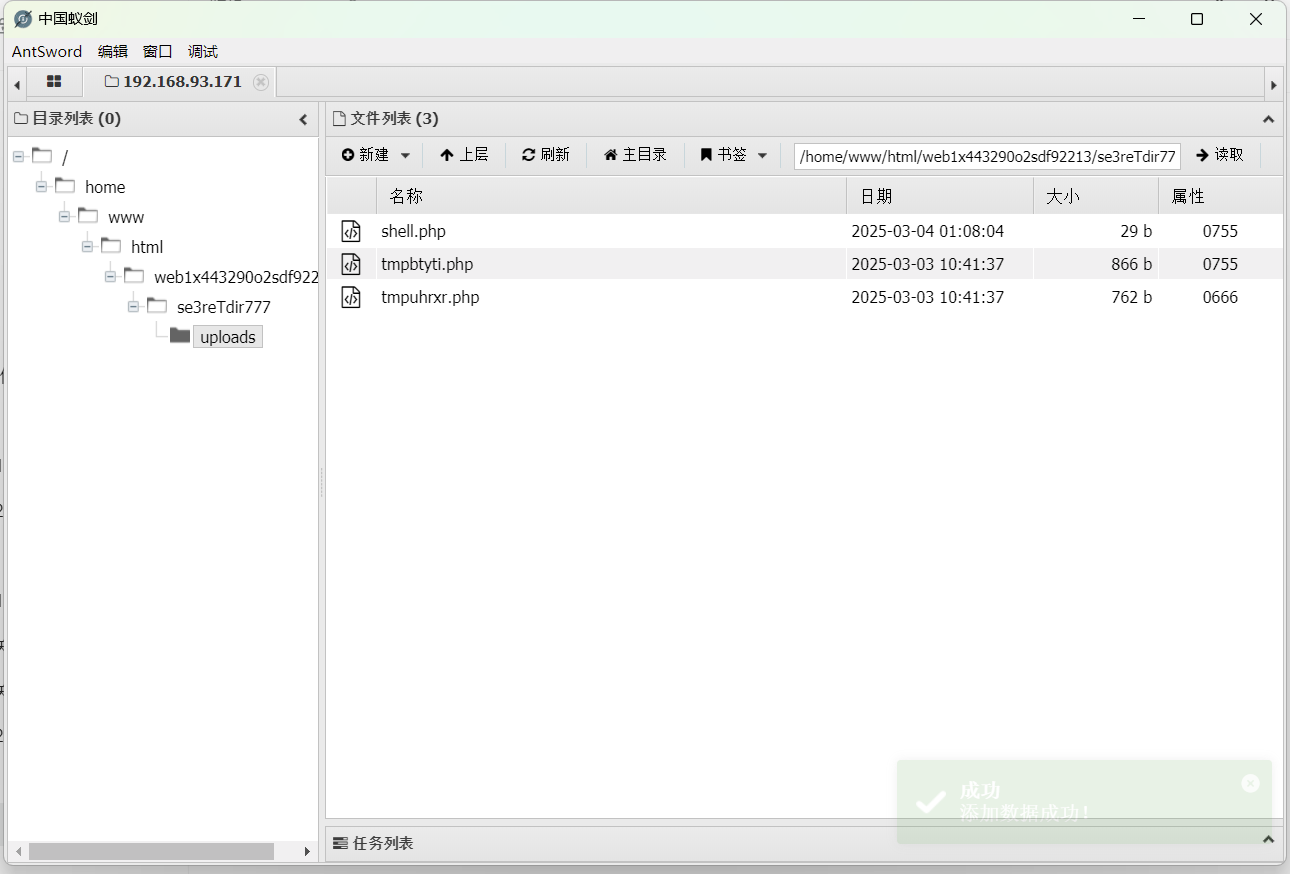Click the PHP file icon beside shell.php

tap(350, 231)
